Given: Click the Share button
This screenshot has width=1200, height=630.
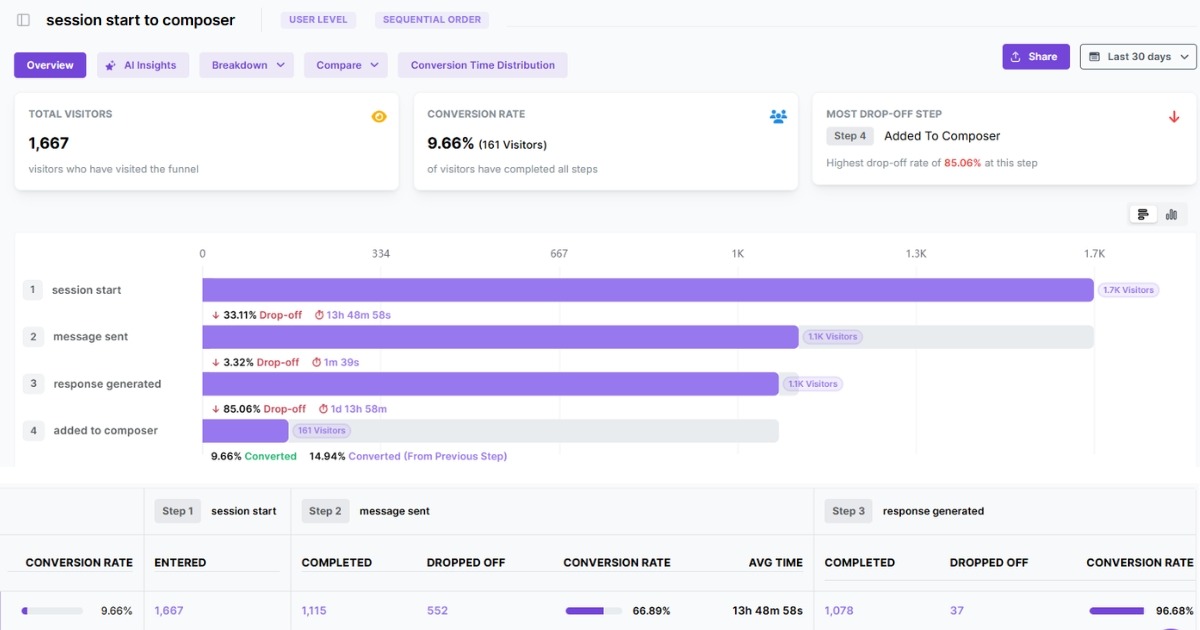Looking at the screenshot, I should point(1035,56).
